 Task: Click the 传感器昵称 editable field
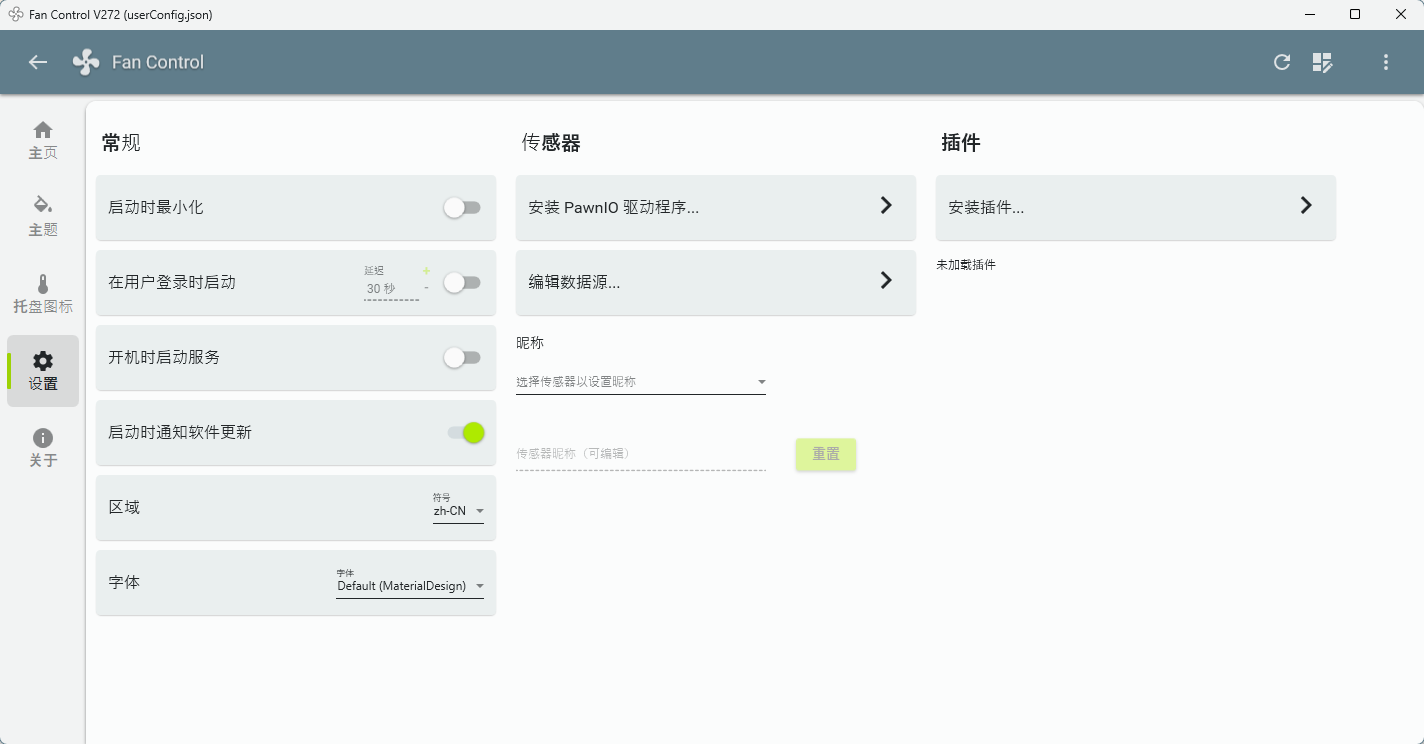point(641,454)
